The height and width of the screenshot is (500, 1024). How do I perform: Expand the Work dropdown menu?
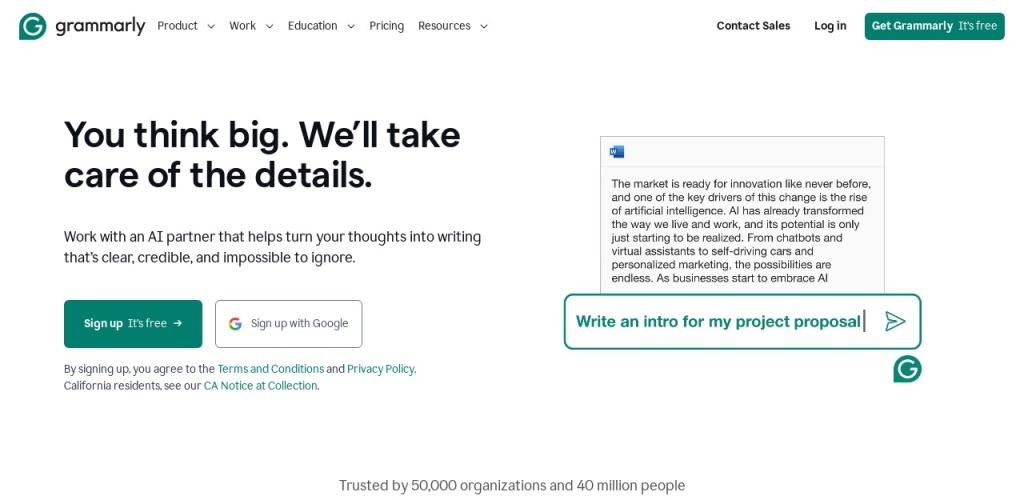(x=251, y=26)
